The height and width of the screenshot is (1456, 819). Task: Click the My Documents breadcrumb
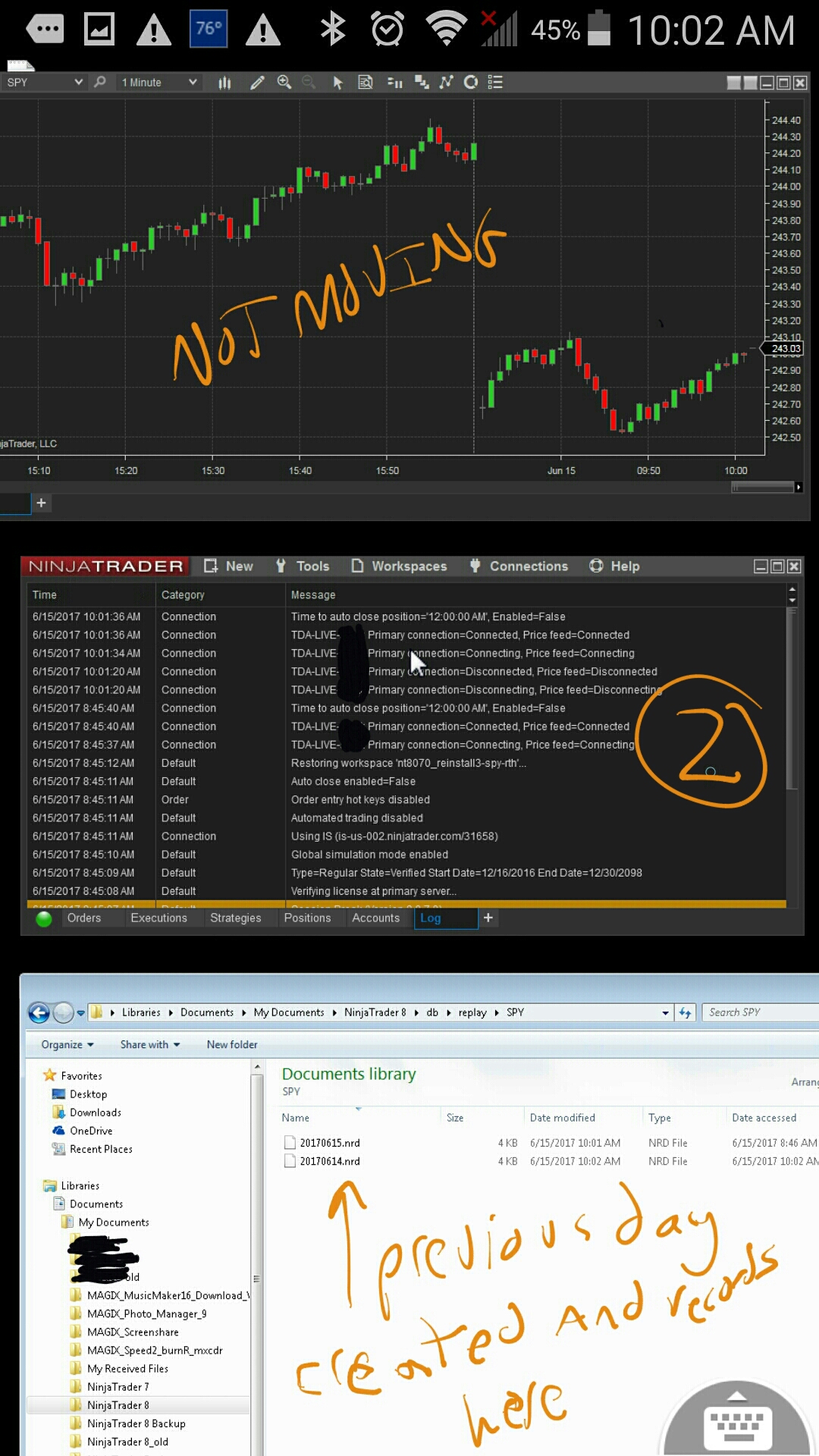click(x=288, y=1012)
